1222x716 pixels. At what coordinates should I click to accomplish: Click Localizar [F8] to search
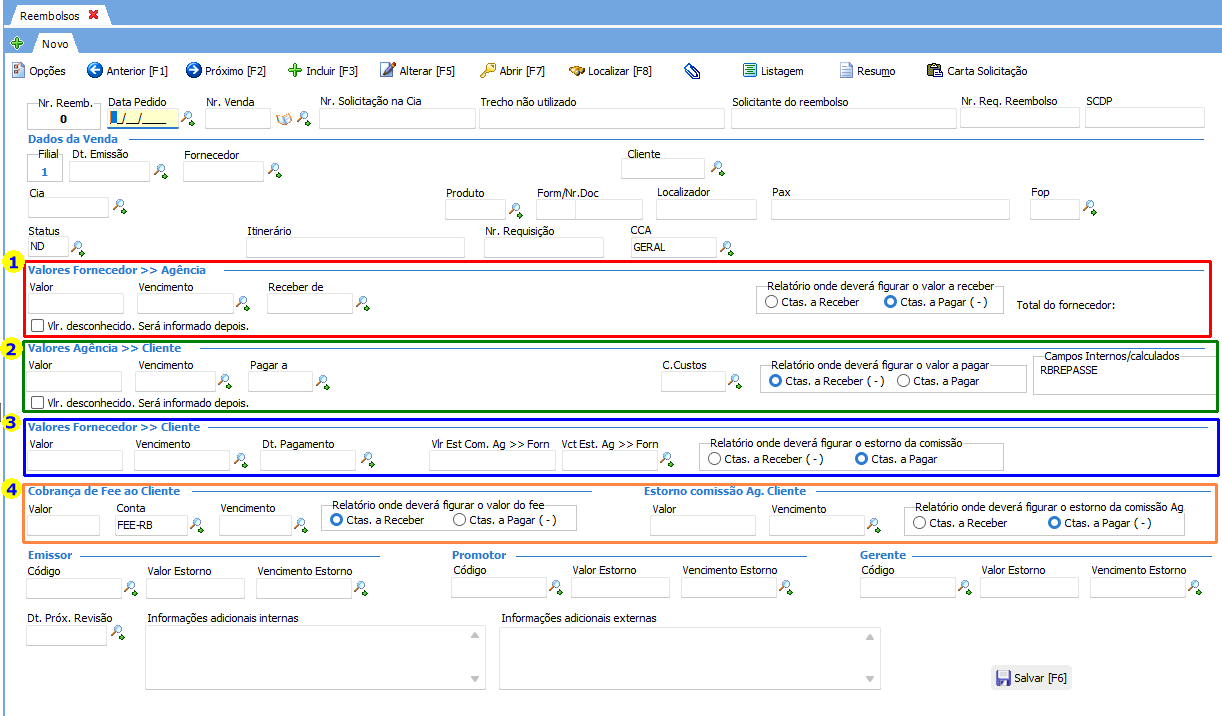pos(610,71)
